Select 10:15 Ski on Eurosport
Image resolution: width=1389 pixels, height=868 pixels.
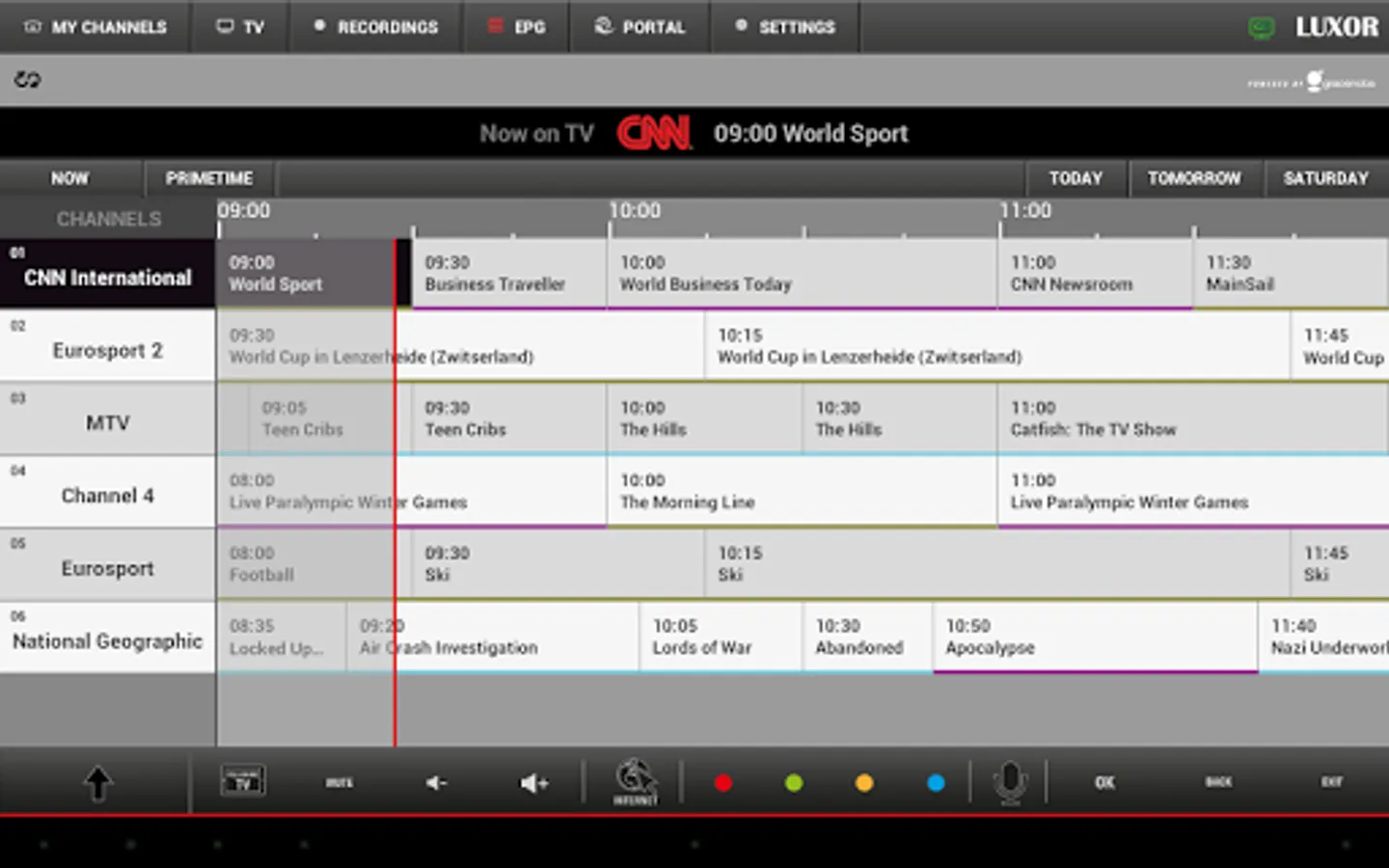[x=998, y=564]
